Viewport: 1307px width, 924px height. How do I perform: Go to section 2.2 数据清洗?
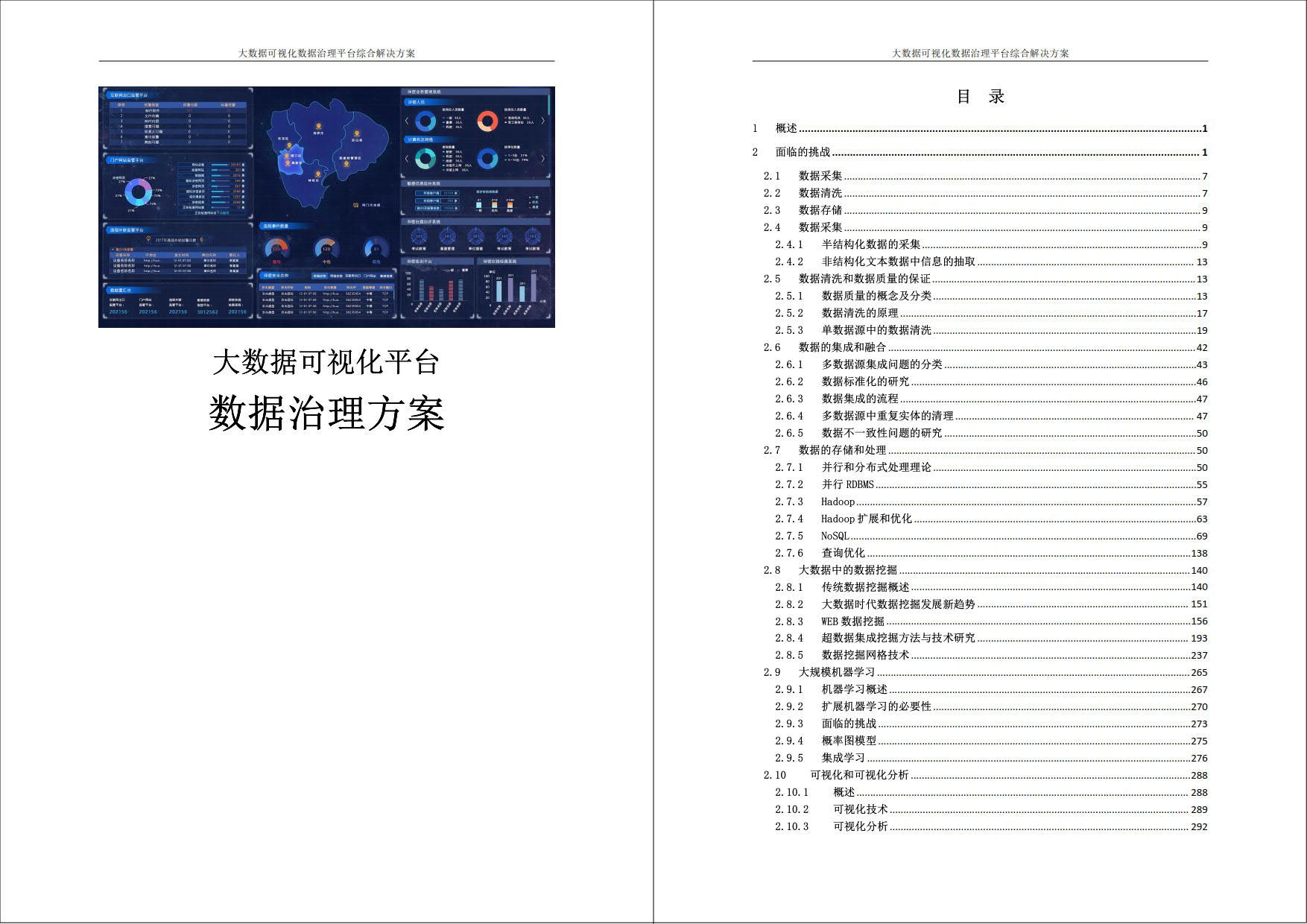tap(985, 193)
